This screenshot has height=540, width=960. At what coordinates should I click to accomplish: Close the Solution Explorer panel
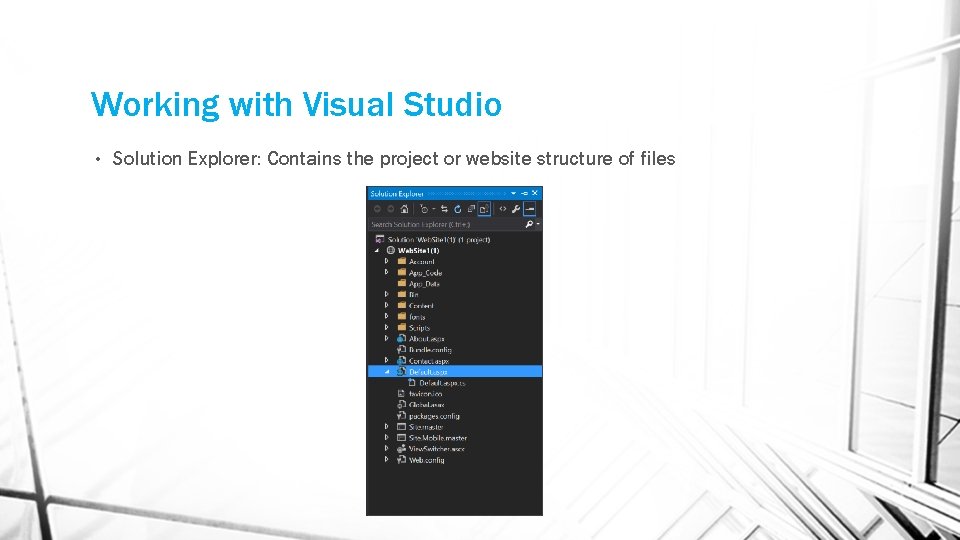point(534,193)
